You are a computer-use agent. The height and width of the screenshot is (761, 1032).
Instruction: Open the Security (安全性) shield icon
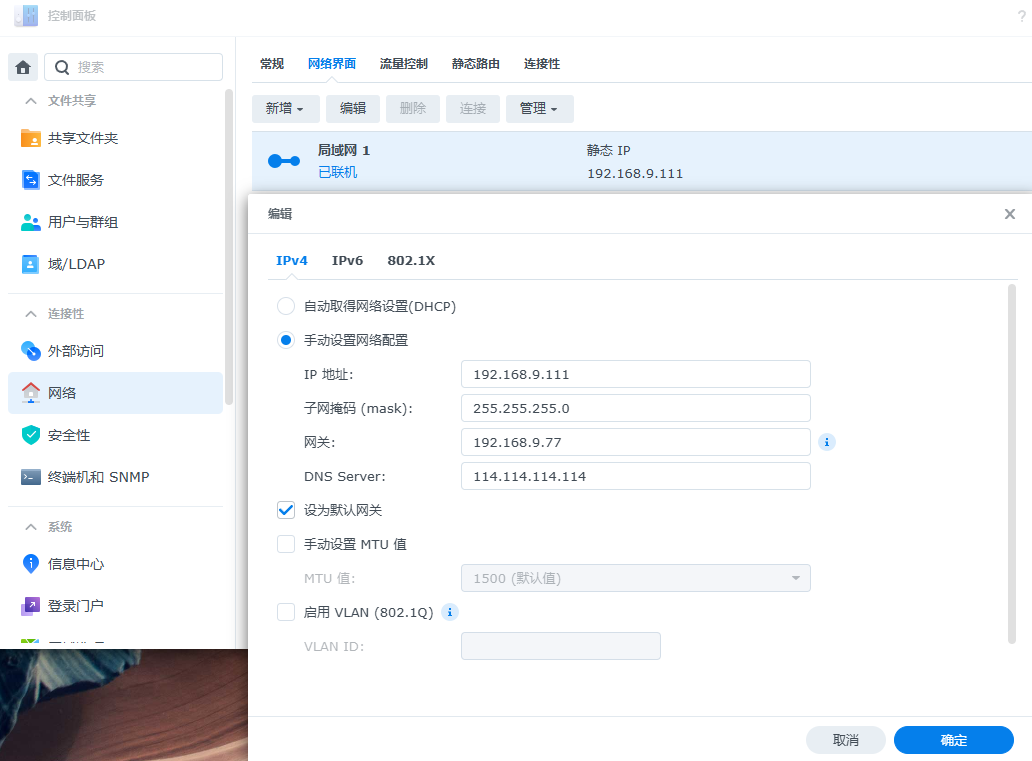[31, 435]
